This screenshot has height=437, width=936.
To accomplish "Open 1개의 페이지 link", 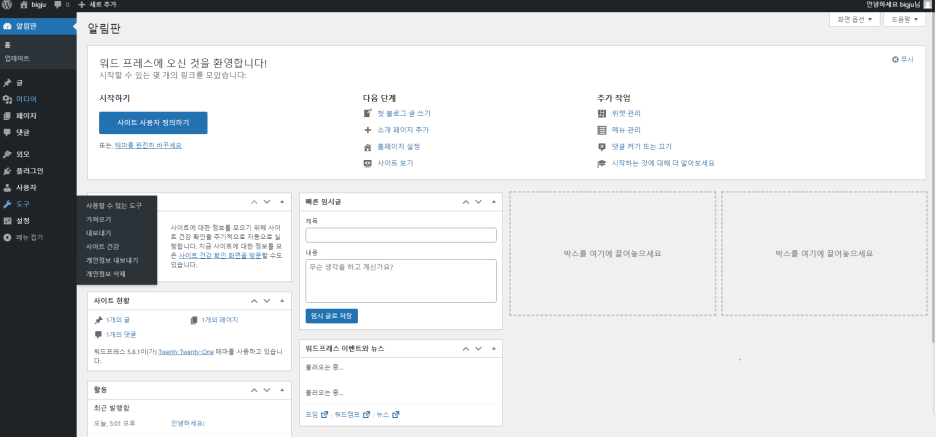I will point(220,320).
